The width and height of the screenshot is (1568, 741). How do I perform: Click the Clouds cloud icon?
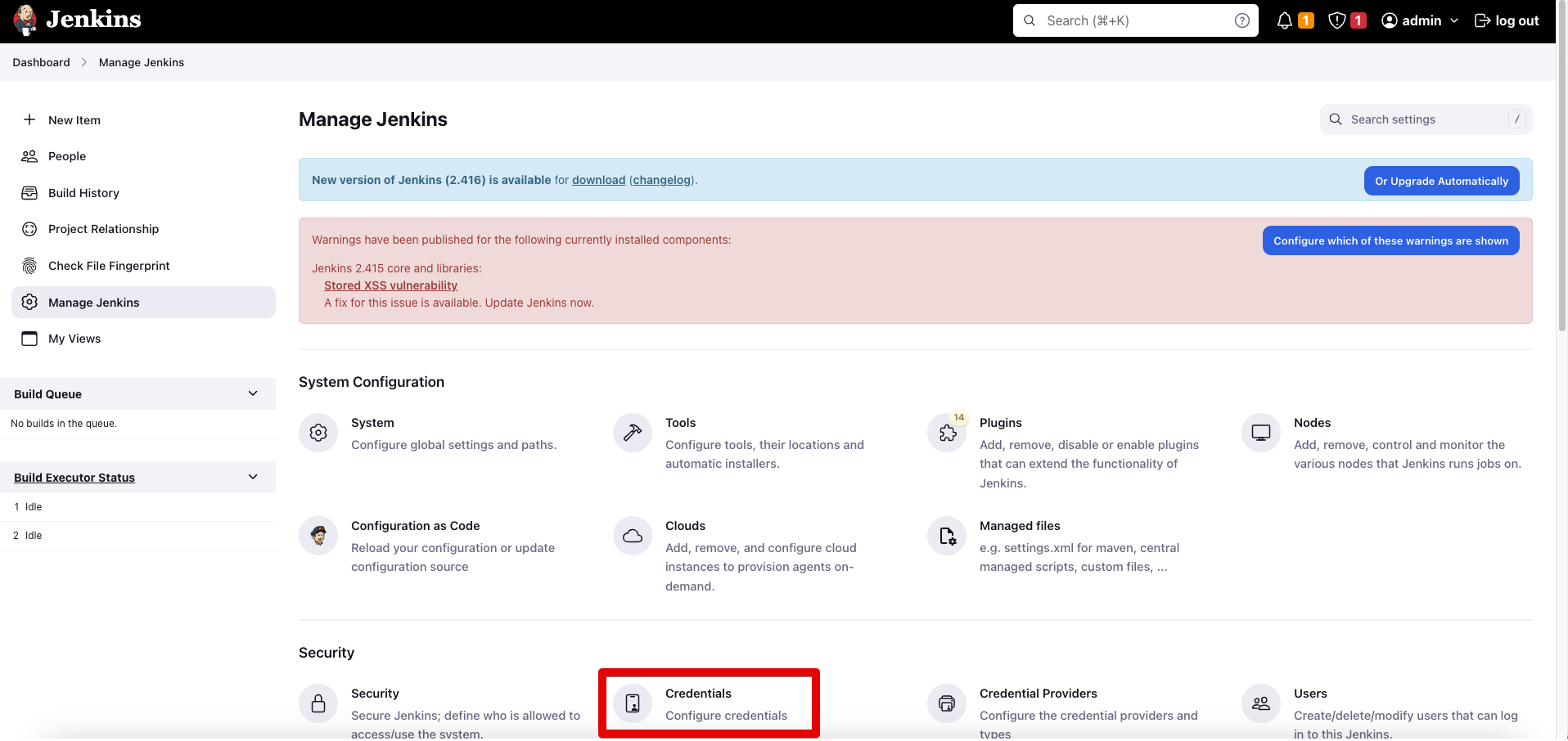633,536
